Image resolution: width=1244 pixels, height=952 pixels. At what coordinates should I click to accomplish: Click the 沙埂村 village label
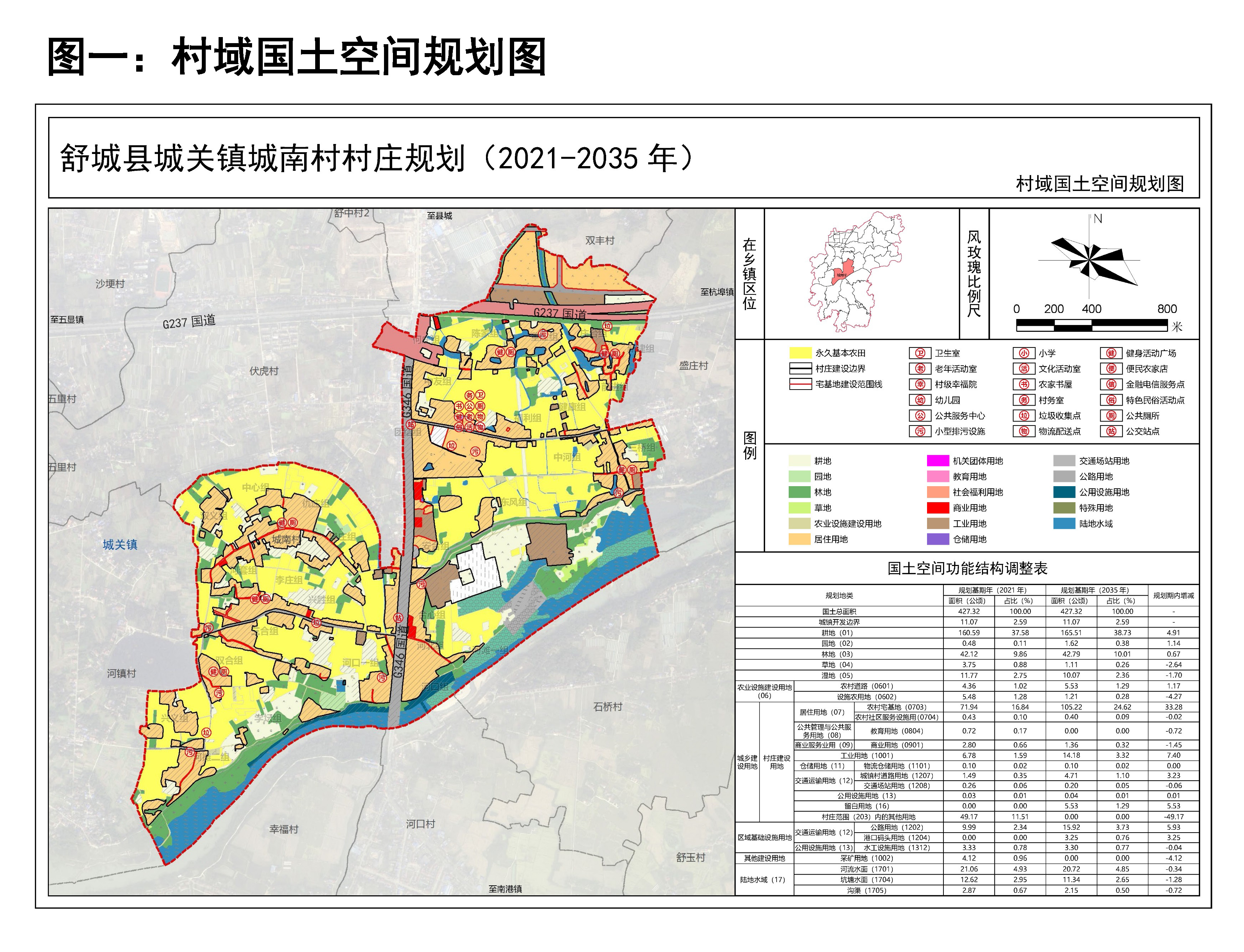coord(110,283)
